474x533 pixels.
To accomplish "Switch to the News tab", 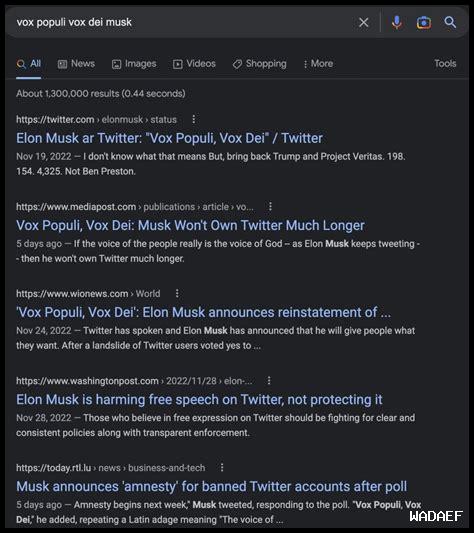I will (77, 64).
